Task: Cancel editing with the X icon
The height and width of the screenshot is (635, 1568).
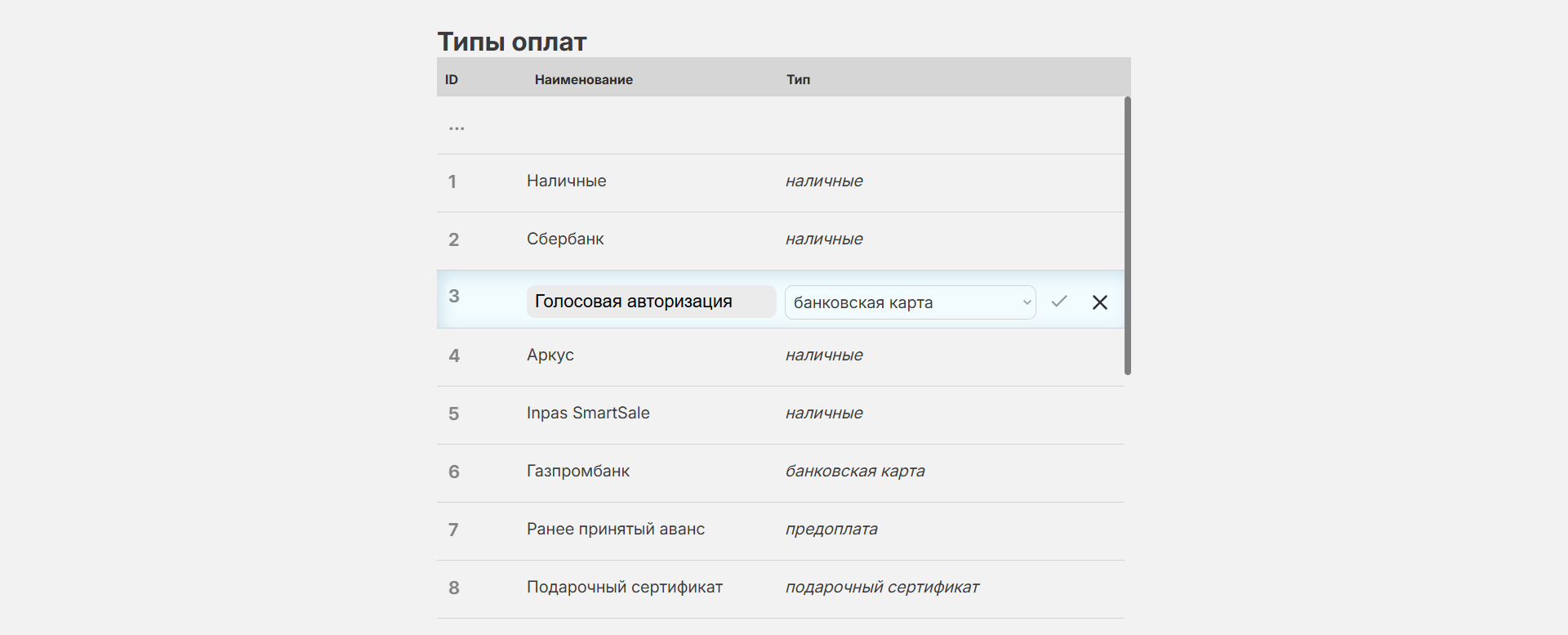Action: (1100, 302)
